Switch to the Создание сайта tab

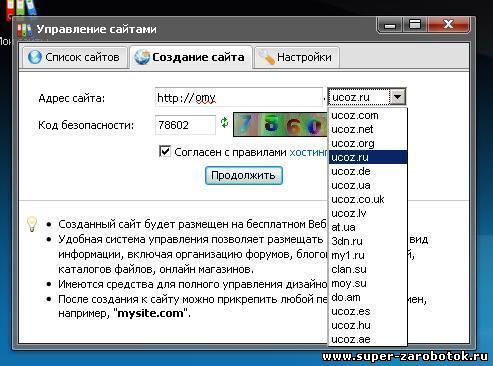191,57
